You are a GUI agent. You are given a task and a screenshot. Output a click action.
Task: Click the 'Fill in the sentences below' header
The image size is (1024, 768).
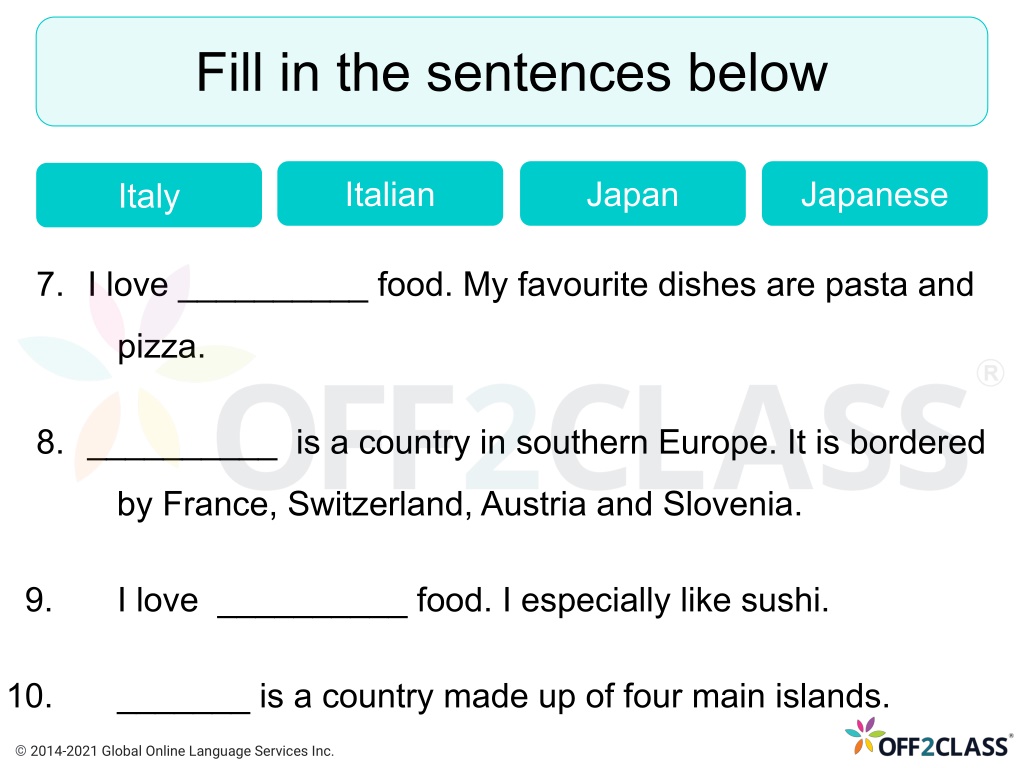tap(512, 72)
